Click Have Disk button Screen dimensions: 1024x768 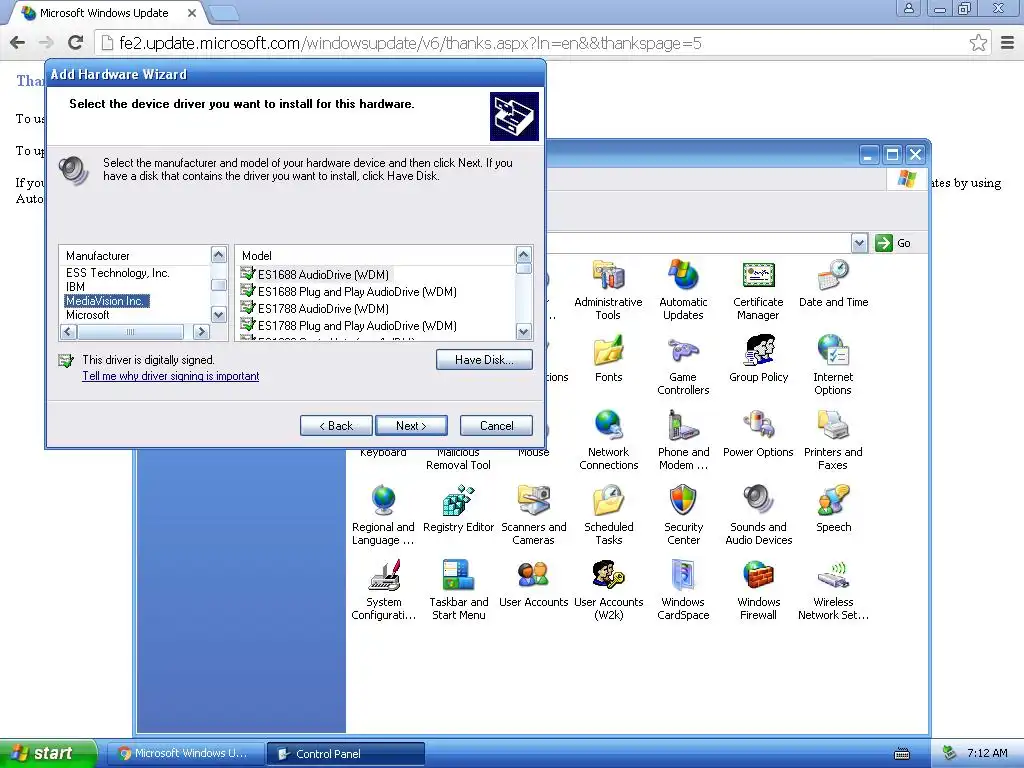[x=484, y=360]
